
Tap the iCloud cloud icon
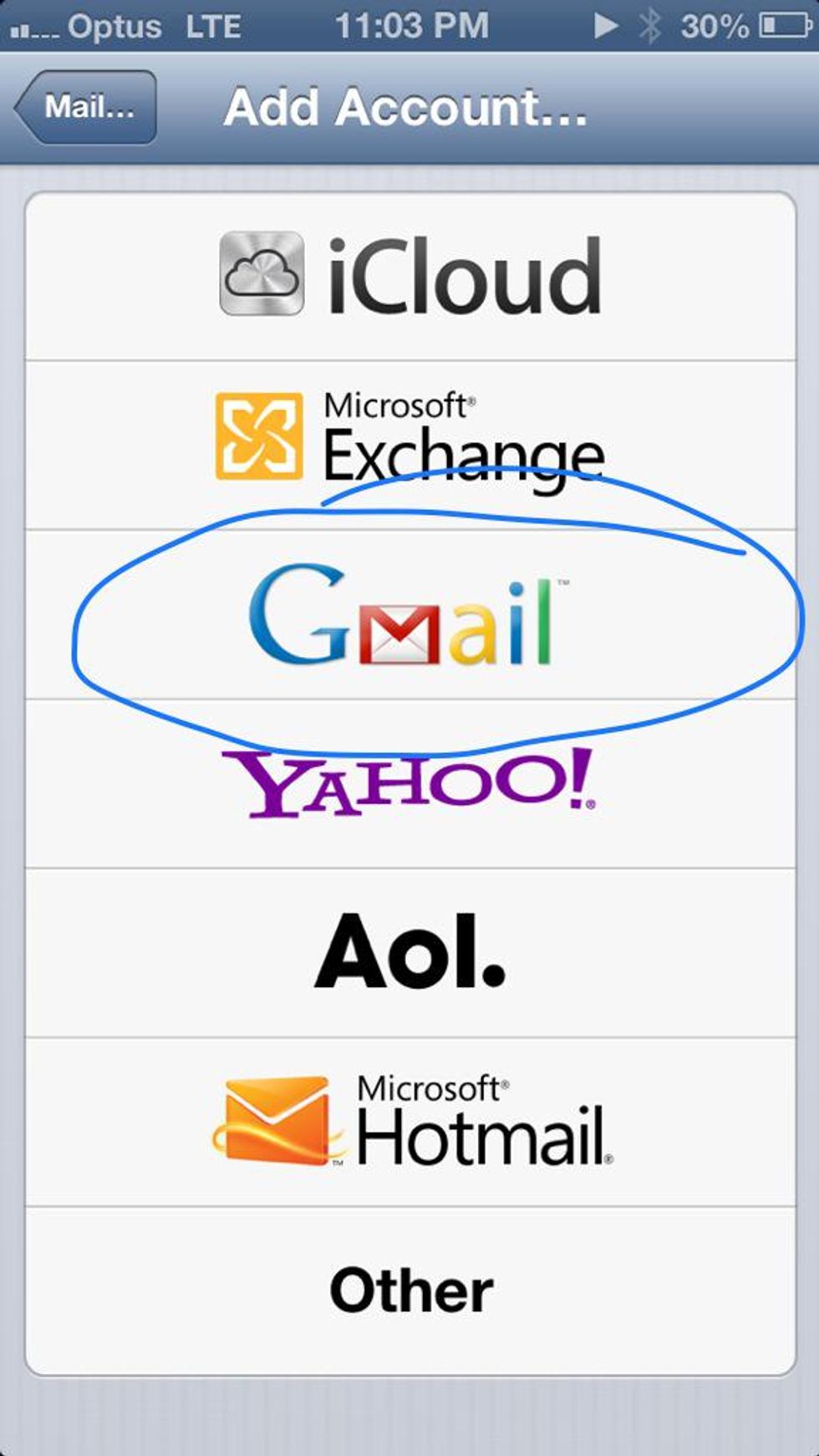(262, 273)
